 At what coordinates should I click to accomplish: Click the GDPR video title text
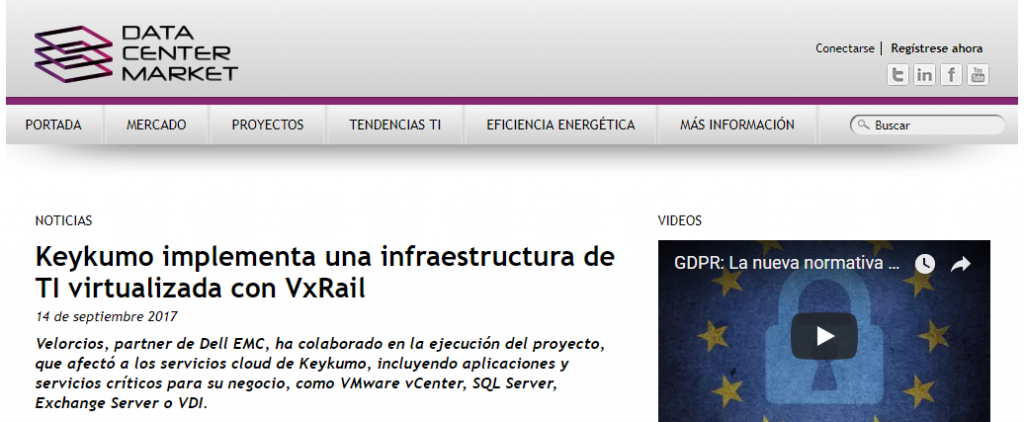click(788, 263)
